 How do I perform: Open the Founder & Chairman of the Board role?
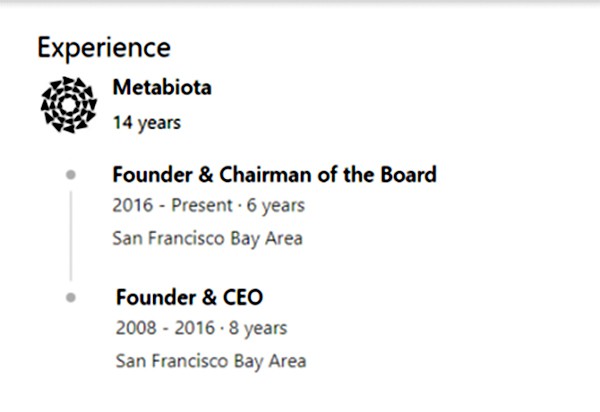click(274, 175)
